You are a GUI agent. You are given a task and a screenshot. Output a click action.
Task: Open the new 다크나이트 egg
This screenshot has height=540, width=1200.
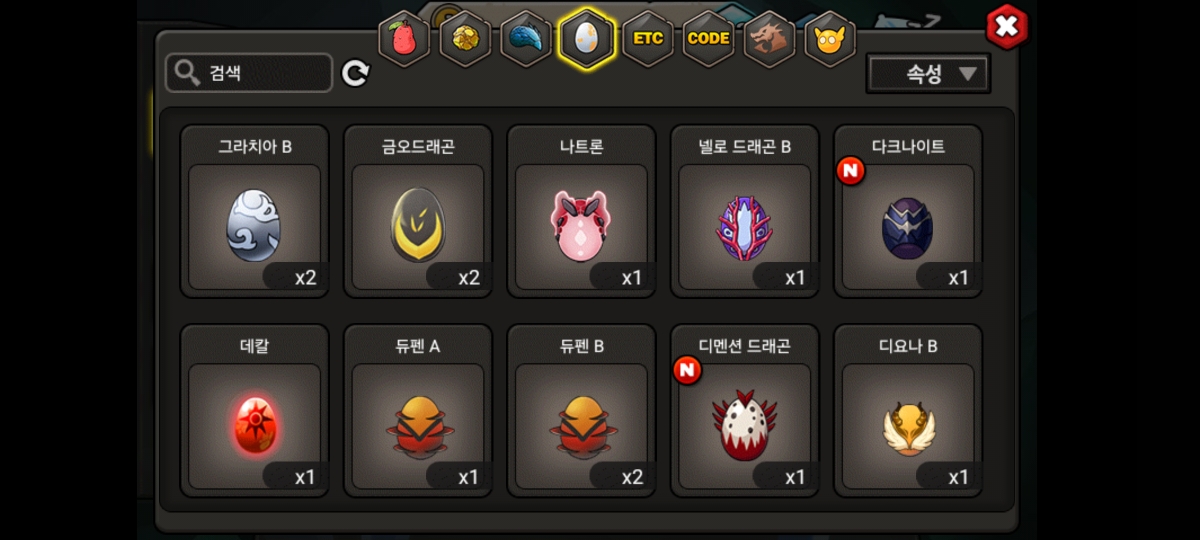pos(908,211)
